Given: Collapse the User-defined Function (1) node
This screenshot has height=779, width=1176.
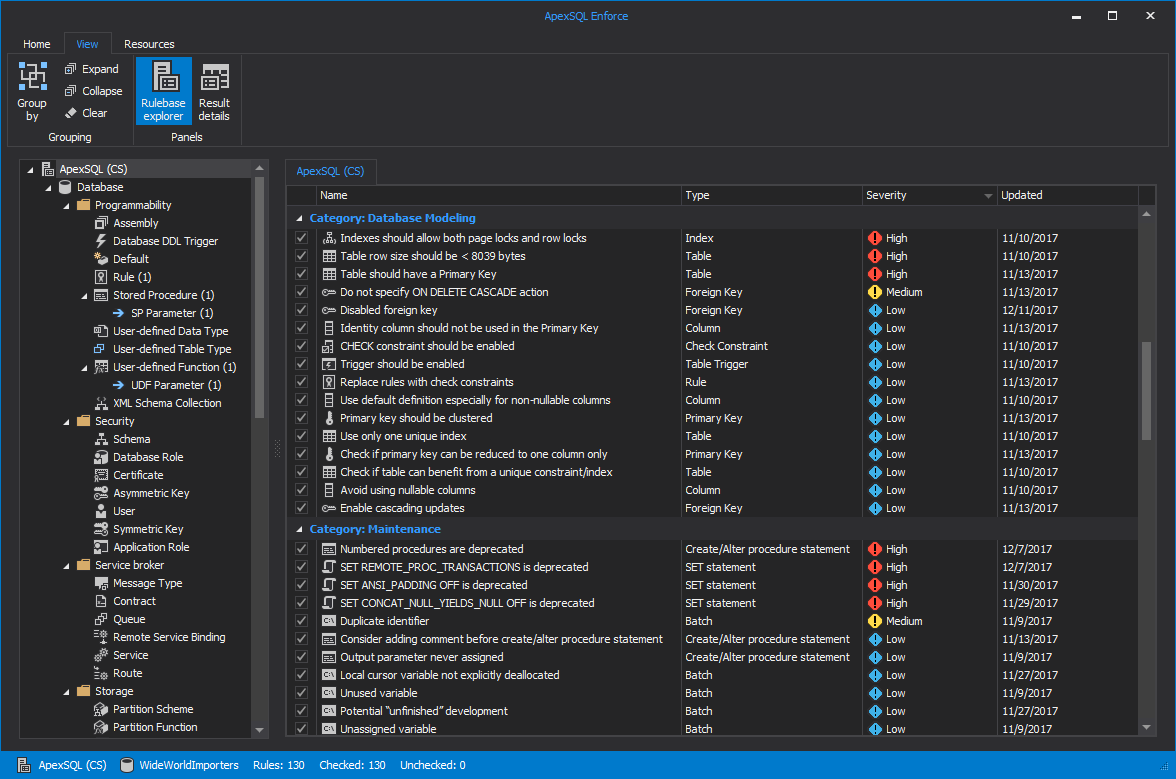Looking at the screenshot, I should (x=85, y=367).
